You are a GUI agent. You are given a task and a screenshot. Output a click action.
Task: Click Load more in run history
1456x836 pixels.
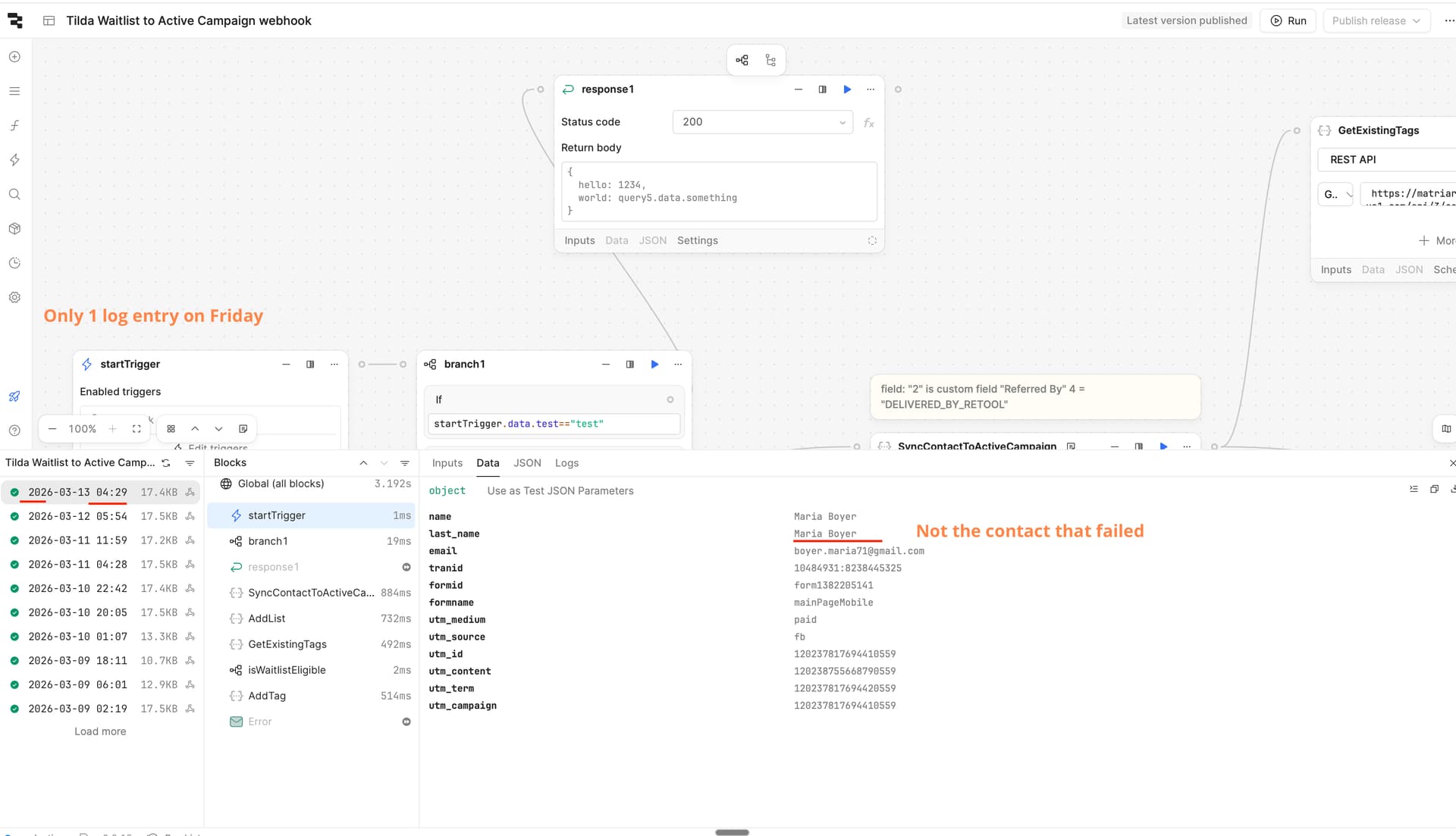pyautogui.click(x=100, y=731)
